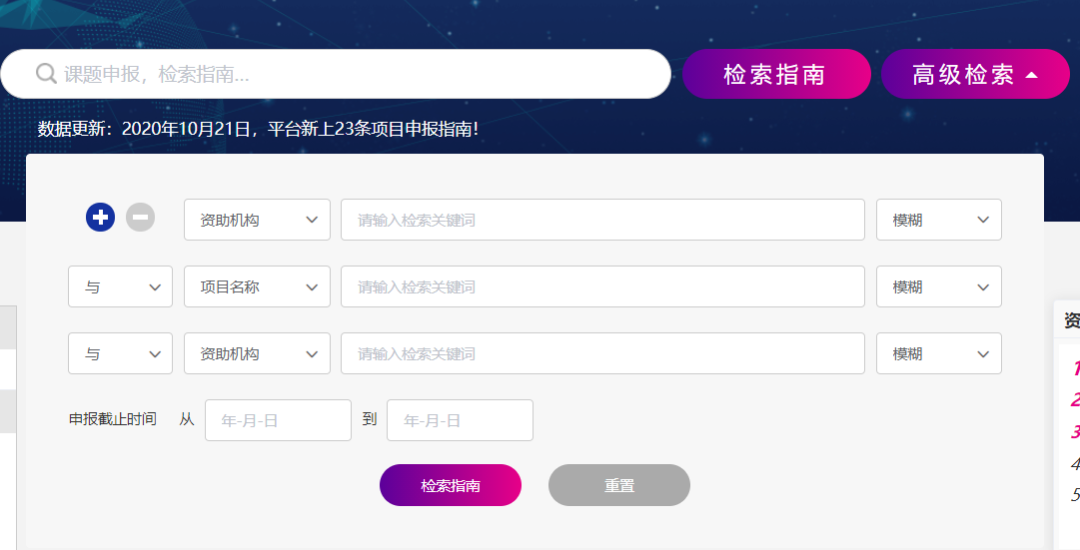Expand the second row 模糊 match dropdown
The height and width of the screenshot is (550, 1080).
point(938,287)
